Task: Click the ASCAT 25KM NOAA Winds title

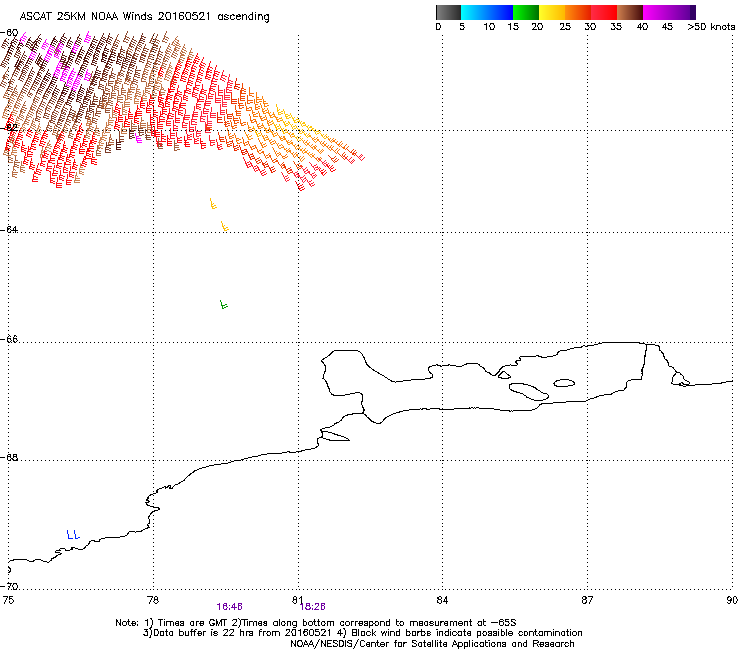Action: [x=144, y=17]
